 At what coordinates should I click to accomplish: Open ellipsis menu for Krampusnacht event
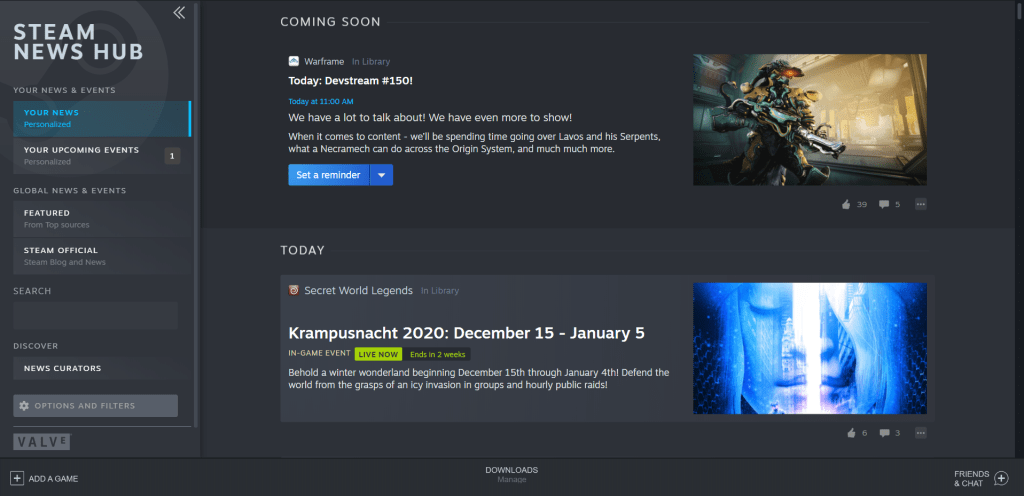[x=921, y=433]
